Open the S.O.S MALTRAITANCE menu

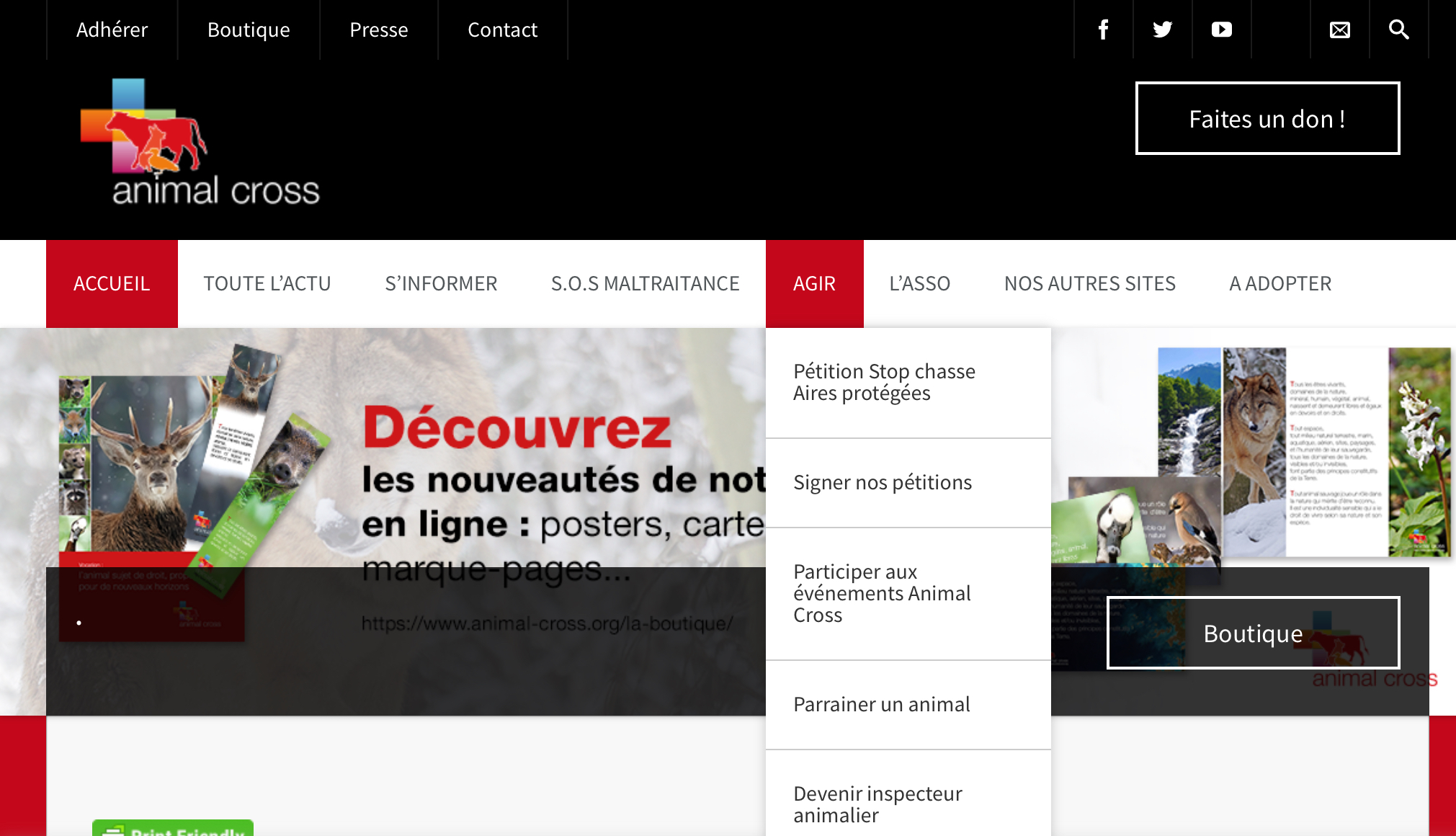645,283
